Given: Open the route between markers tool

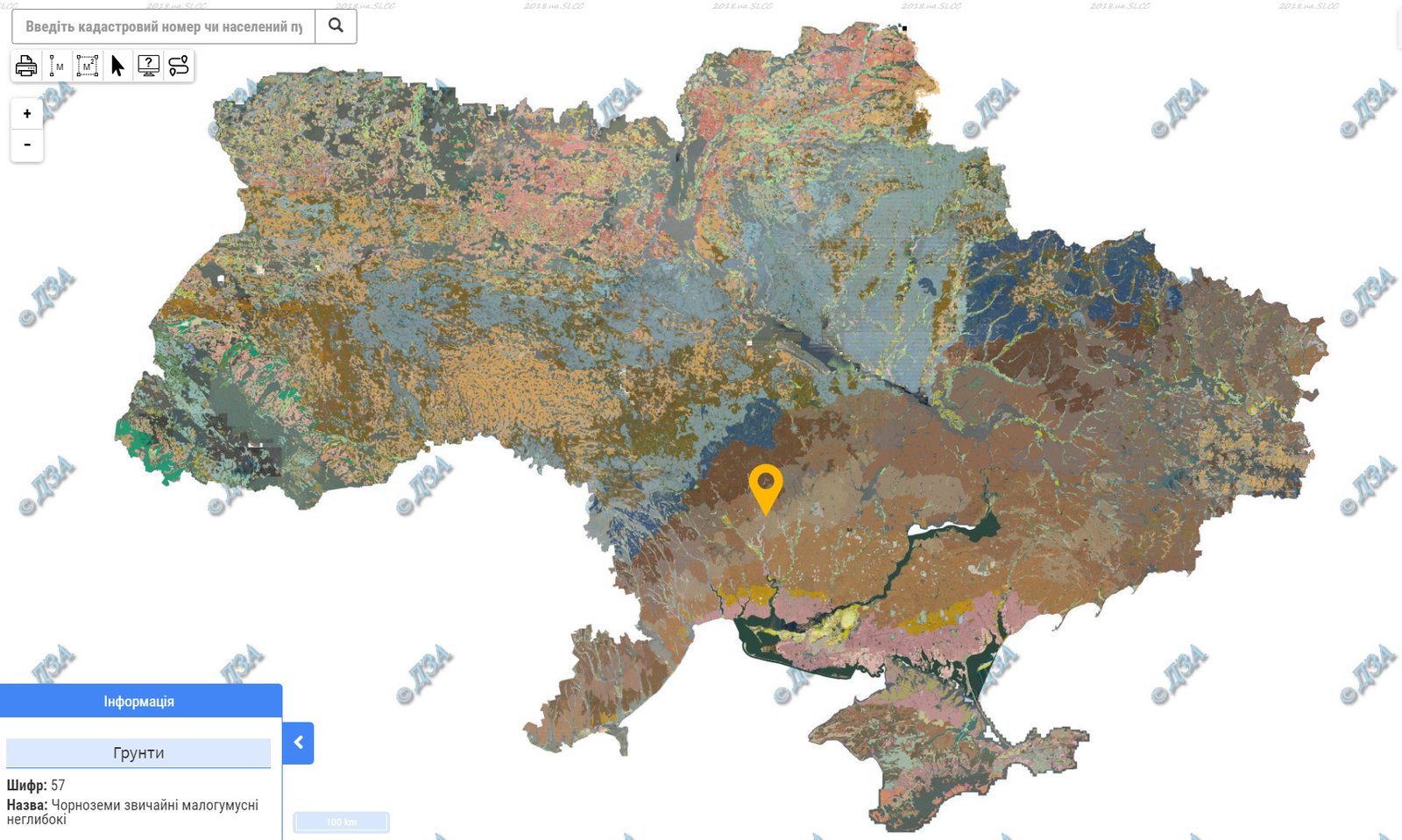Looking at the screenshot, I should point(179,66).
